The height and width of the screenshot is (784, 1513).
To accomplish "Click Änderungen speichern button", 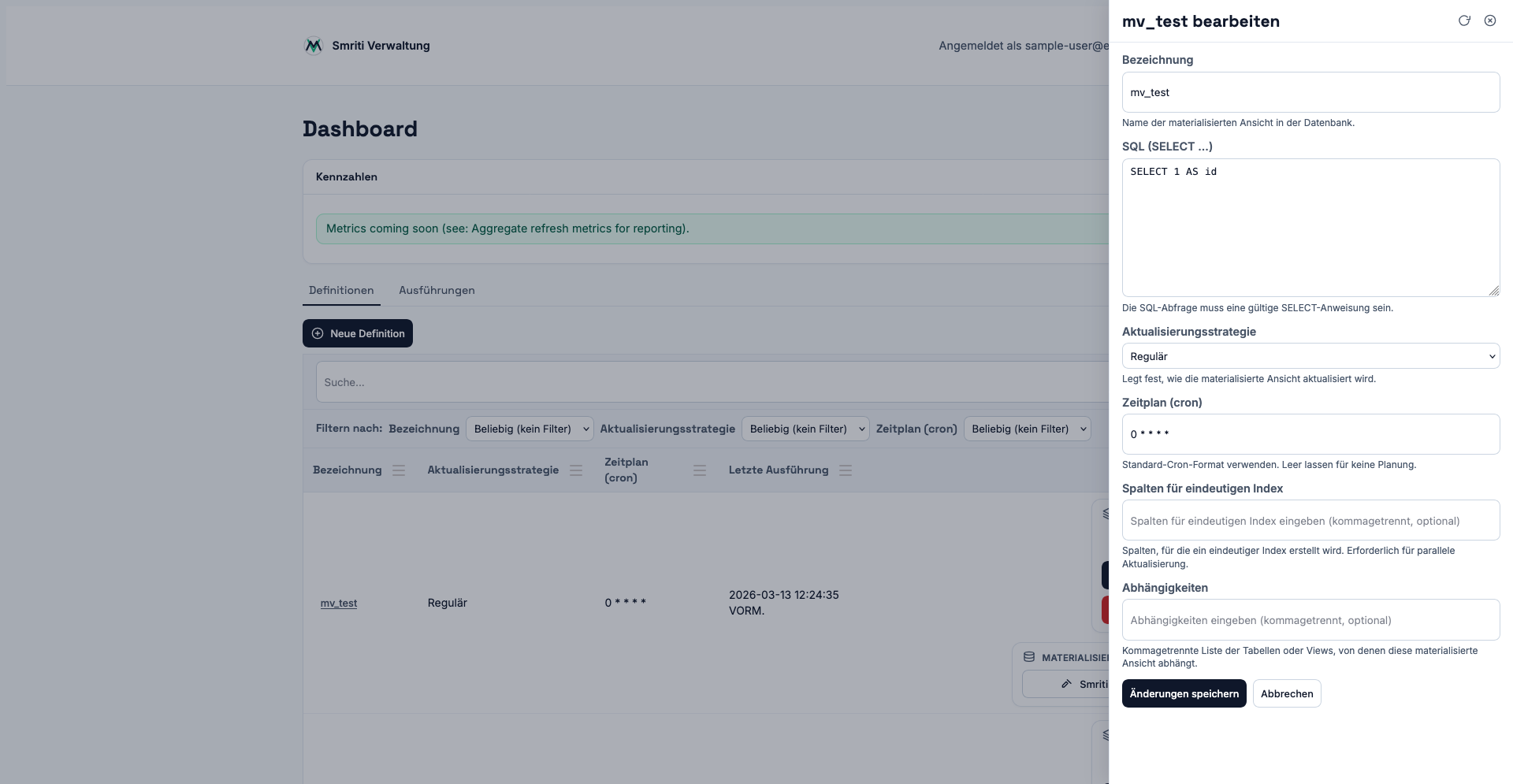I will (1184, 693).
